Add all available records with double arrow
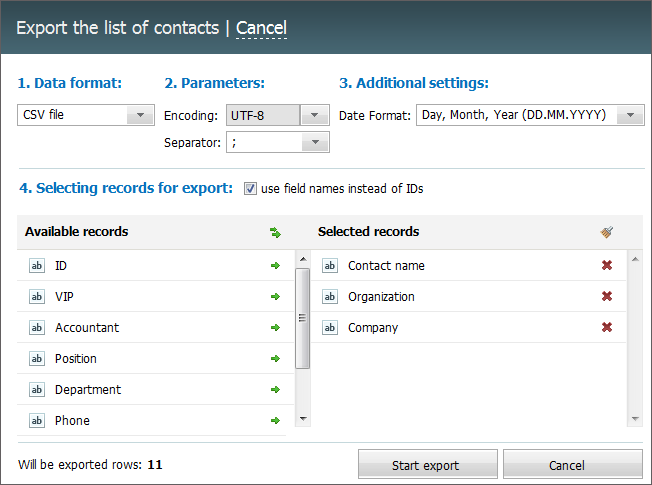652x485 pixels. coord(275,233)
